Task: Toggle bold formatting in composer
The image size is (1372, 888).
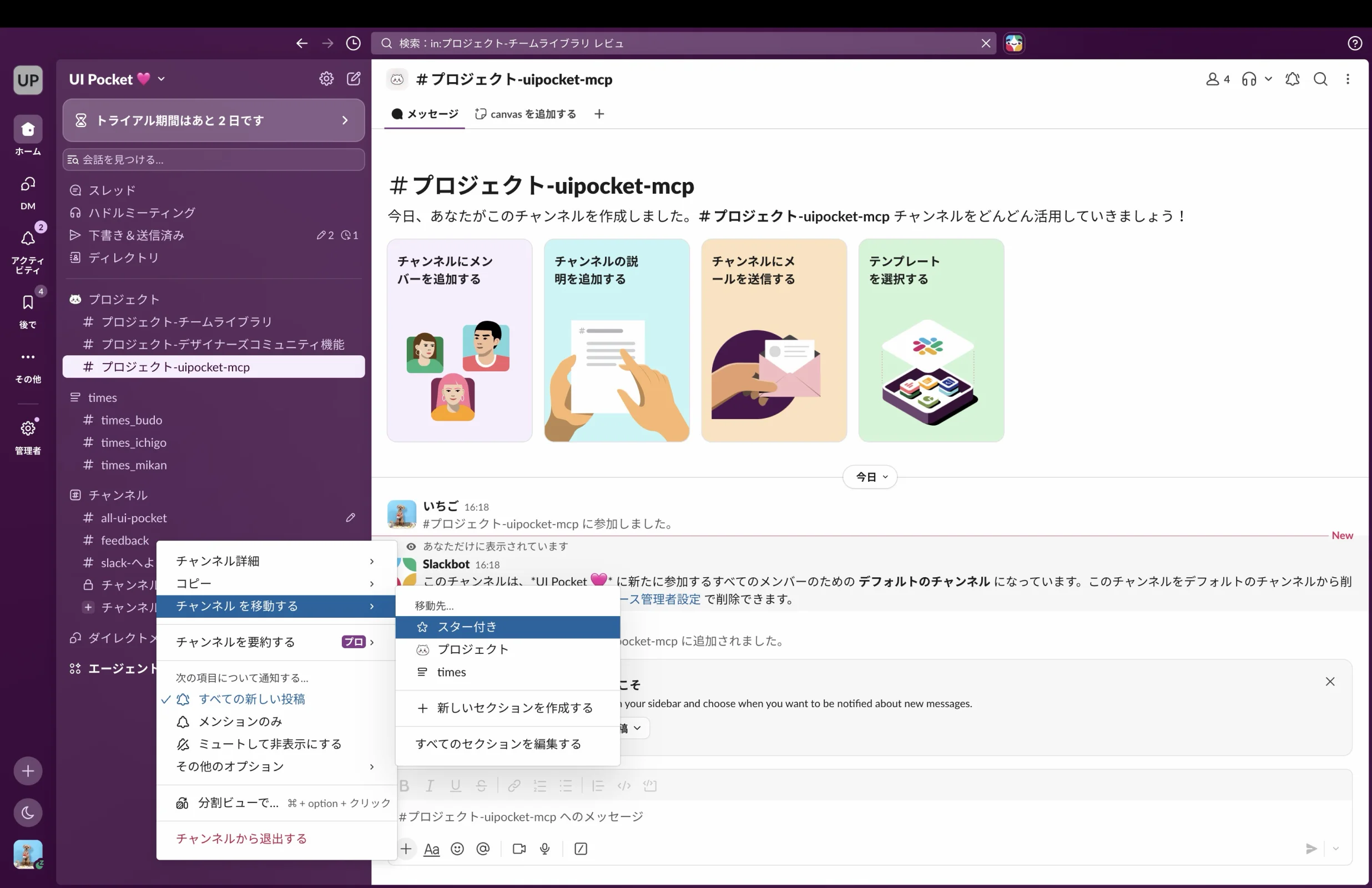Action: [404, 785]
